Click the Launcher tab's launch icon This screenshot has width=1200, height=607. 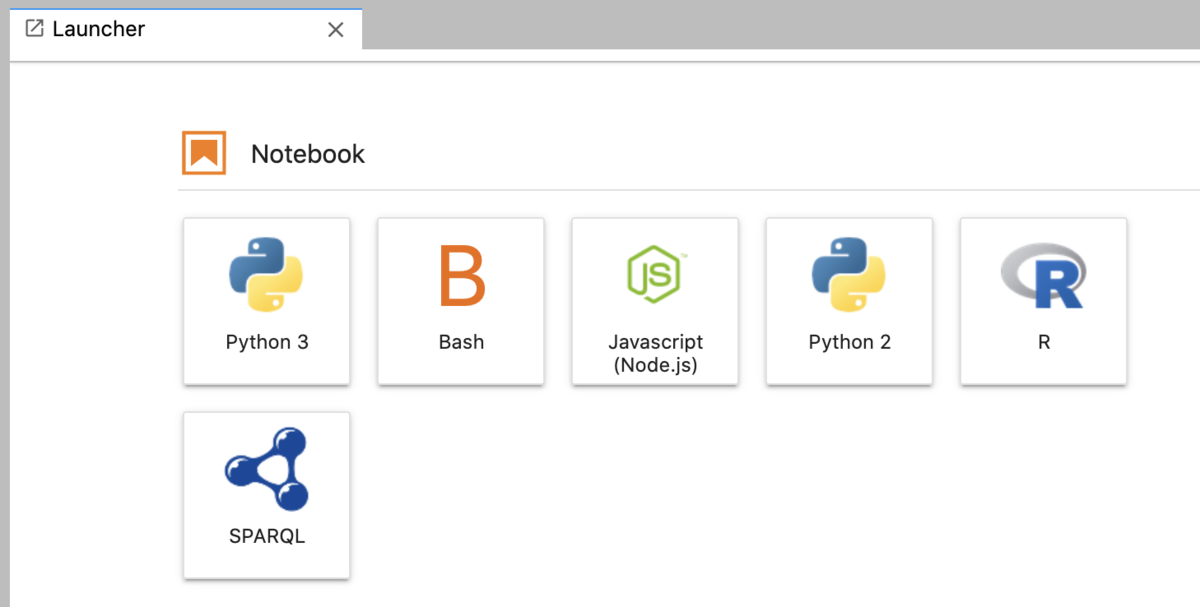[34, 29]
